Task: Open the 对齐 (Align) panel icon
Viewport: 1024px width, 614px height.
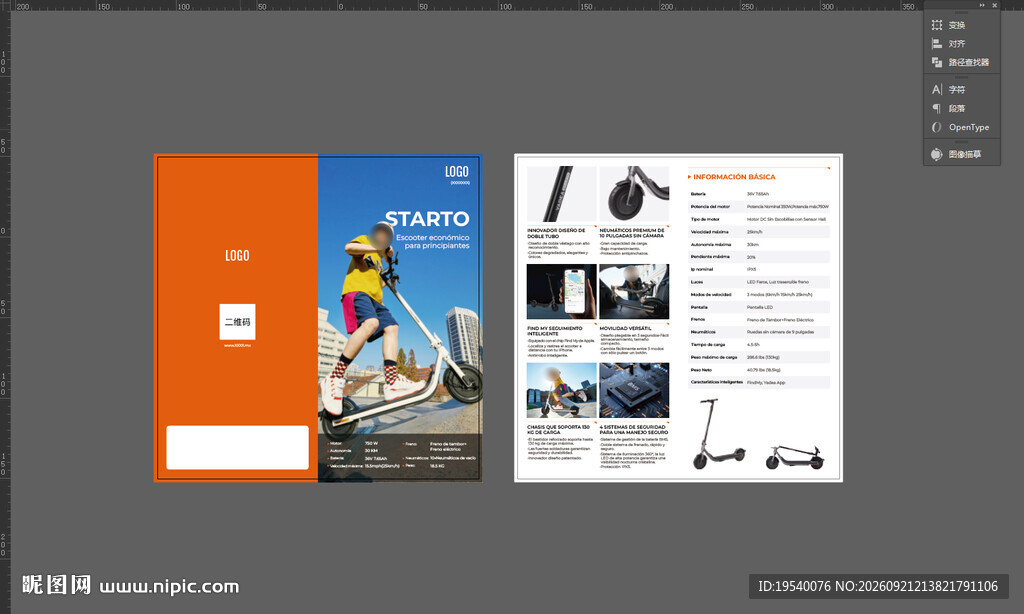Action: pos(937,44)
